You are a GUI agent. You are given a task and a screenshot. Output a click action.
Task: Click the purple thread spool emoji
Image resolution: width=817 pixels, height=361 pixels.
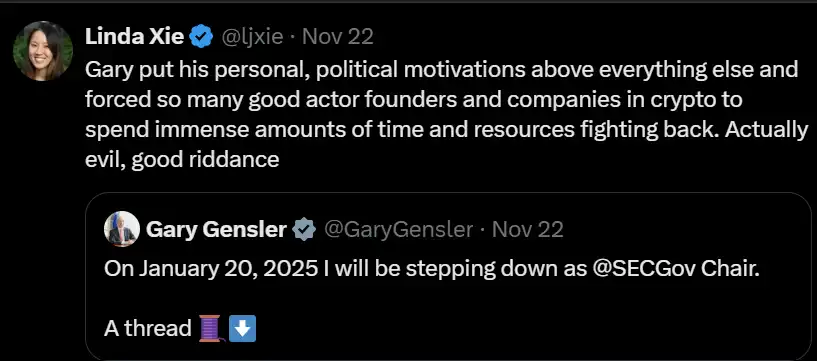(x=211, y=329)
